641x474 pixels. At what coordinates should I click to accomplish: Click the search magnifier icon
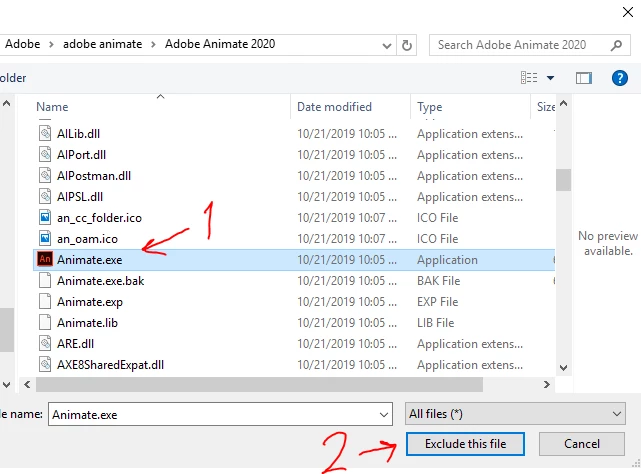tap(616, 45)
